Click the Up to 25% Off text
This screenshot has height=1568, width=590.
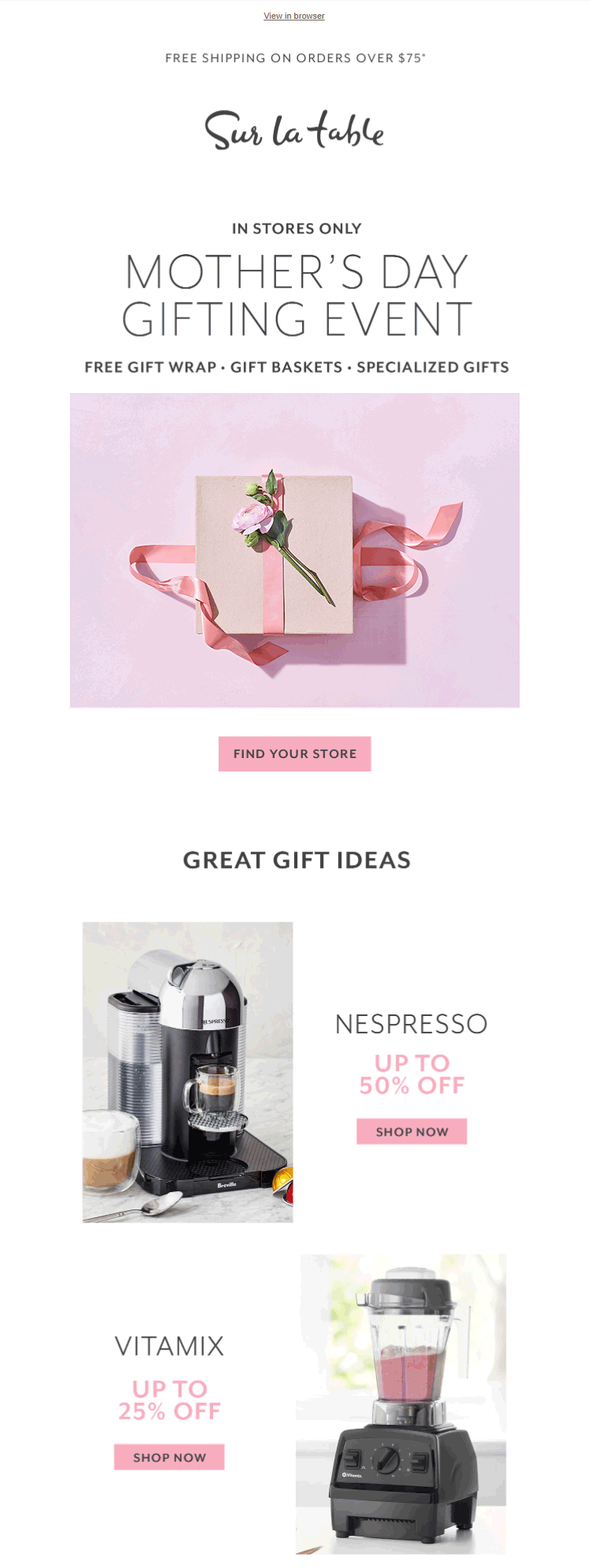point(169,1400)
